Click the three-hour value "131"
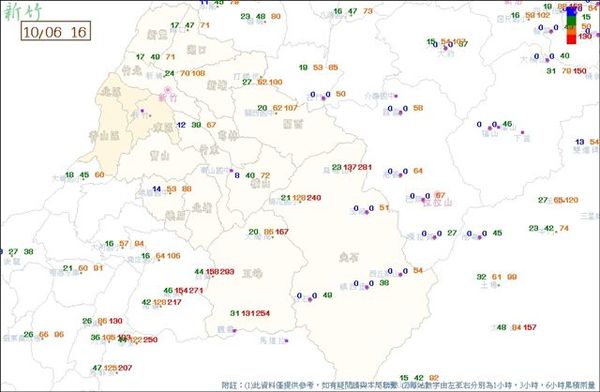The width and height of the screenshot is (600, 392). pos(248,313)
